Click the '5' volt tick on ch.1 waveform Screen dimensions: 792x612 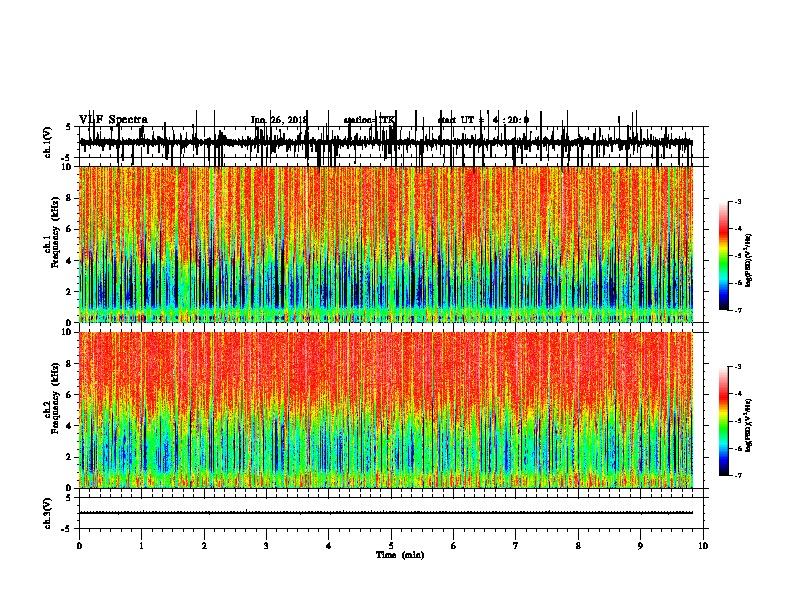point(69,127)
